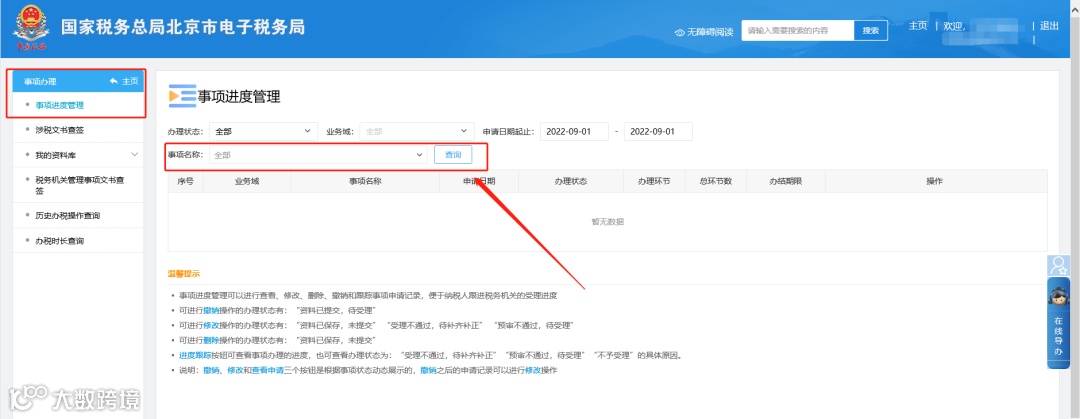The image size is (1080, 419).
Task: Select 涉税文书查签 in the sidebar
Action: 59,130
